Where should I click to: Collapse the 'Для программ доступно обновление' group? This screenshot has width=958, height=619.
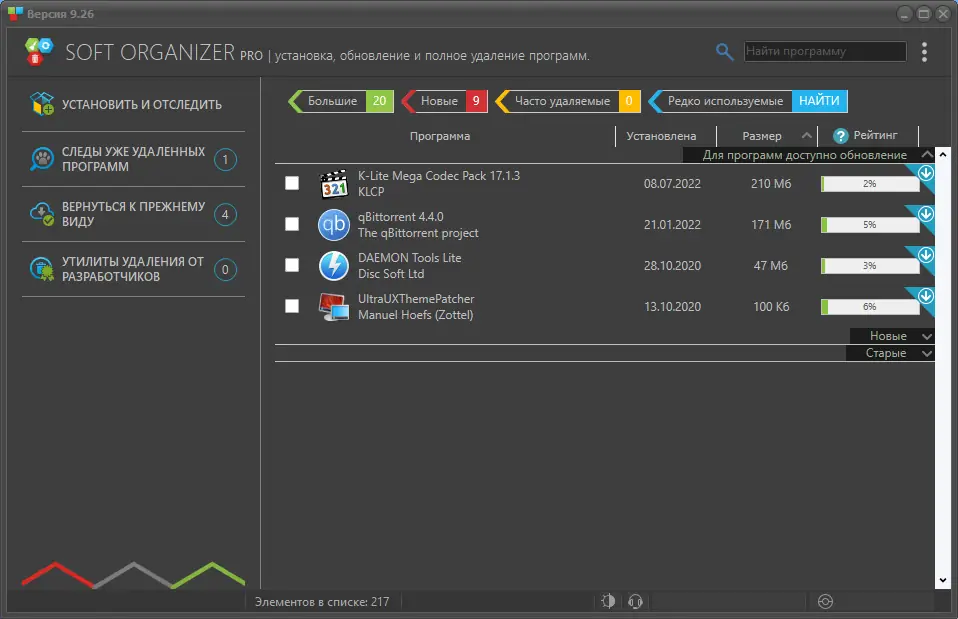click(927, 155)
